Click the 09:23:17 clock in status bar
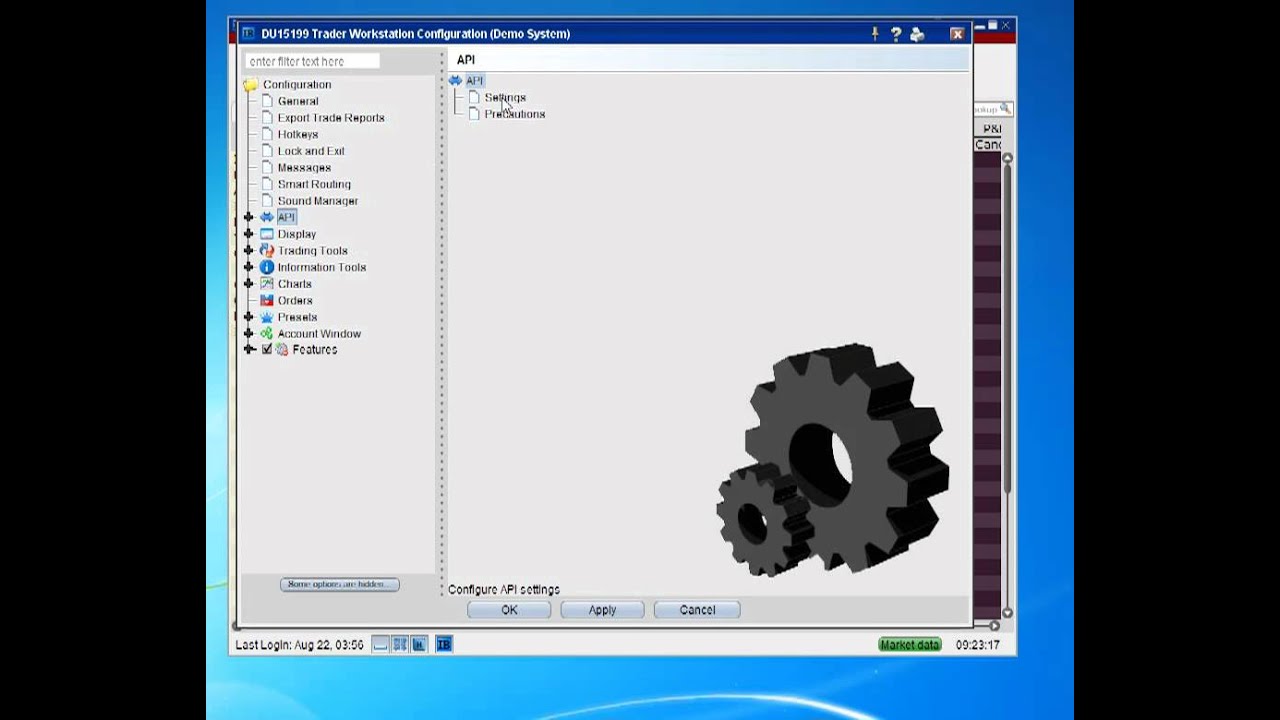The height and width of the screenshot is (720, 1280). coord(977,645)
